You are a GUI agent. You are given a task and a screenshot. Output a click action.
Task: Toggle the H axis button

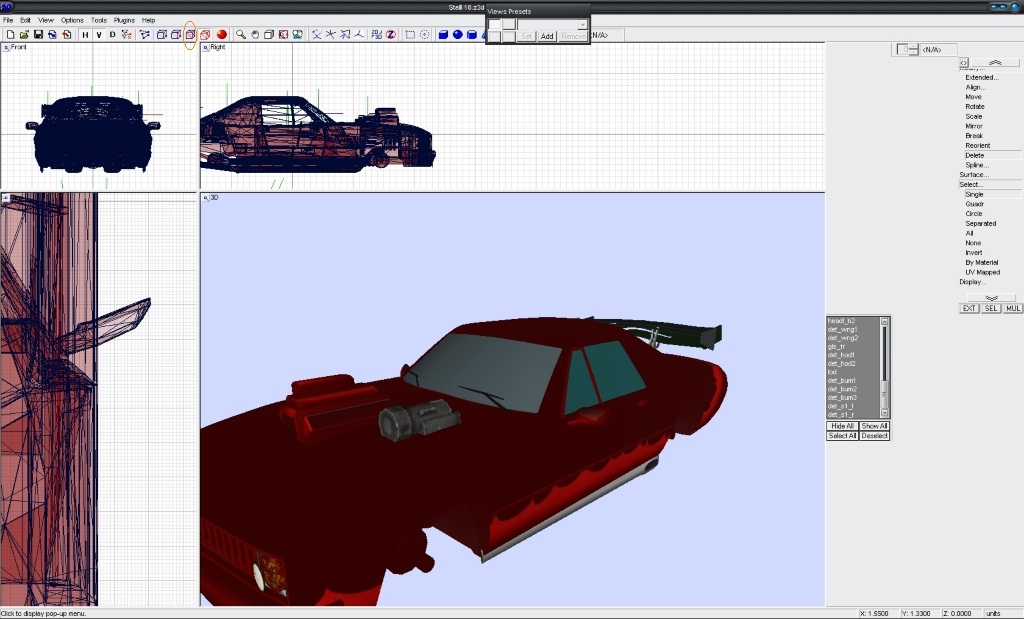(85, 35)
